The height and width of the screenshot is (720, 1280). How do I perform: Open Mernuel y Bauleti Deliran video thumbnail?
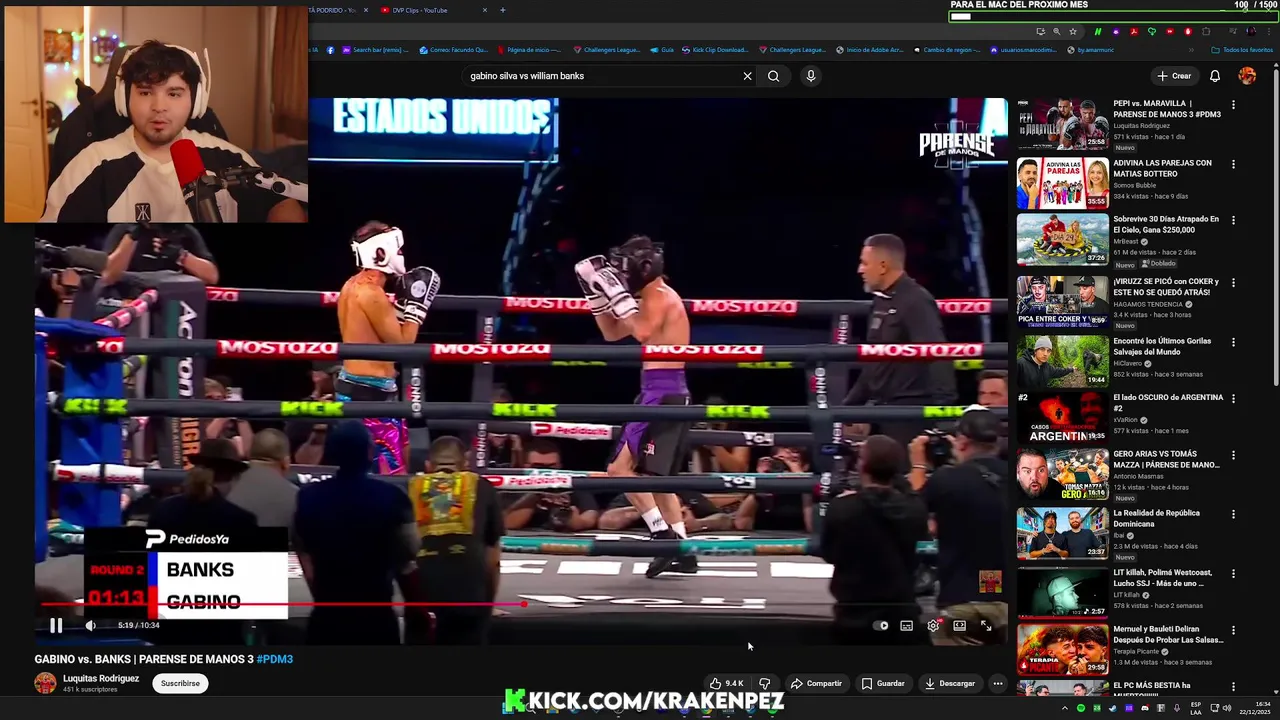click(1062, 650)
